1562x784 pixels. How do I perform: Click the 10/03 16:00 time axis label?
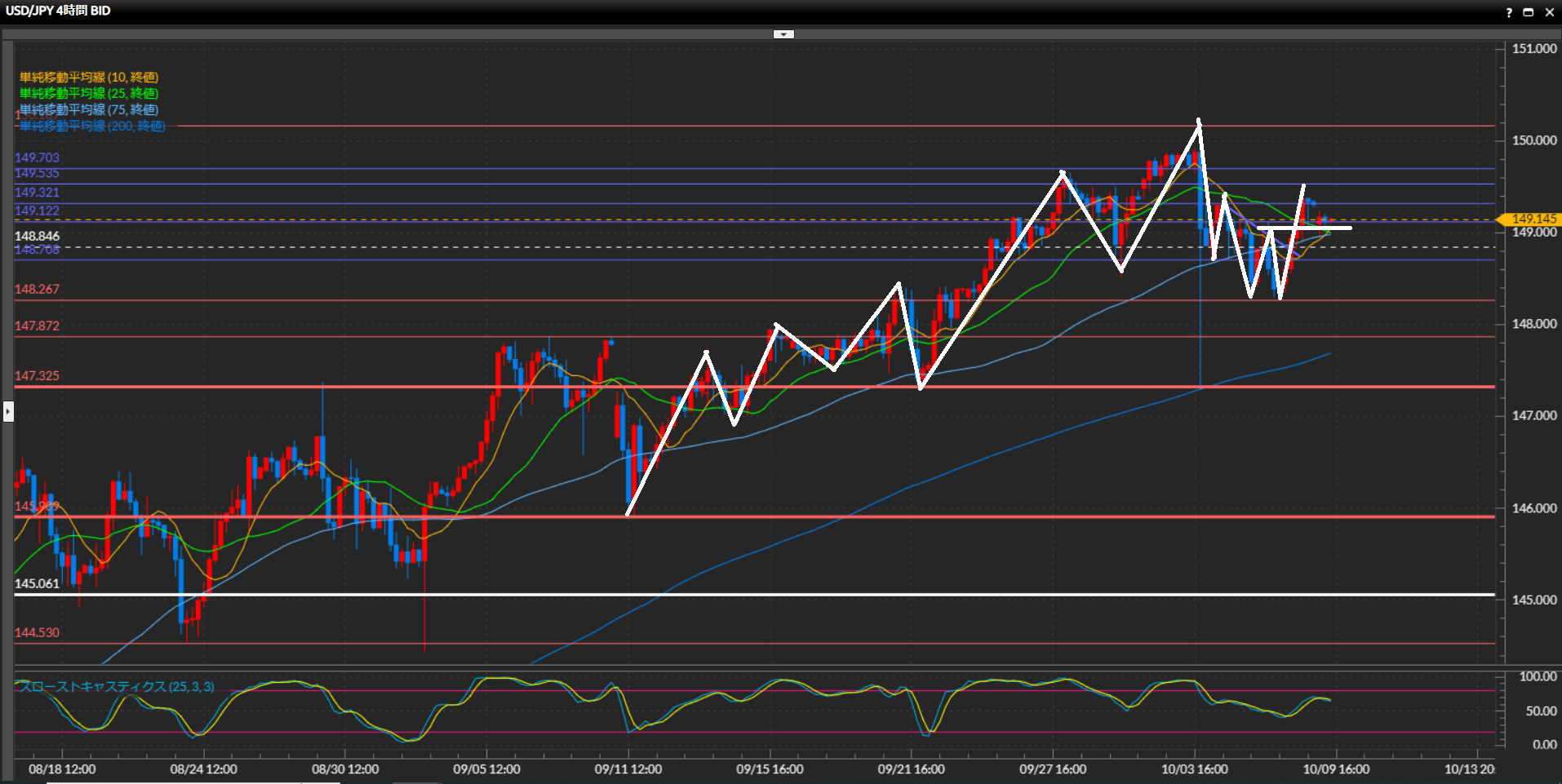(x=1194, y=769)
